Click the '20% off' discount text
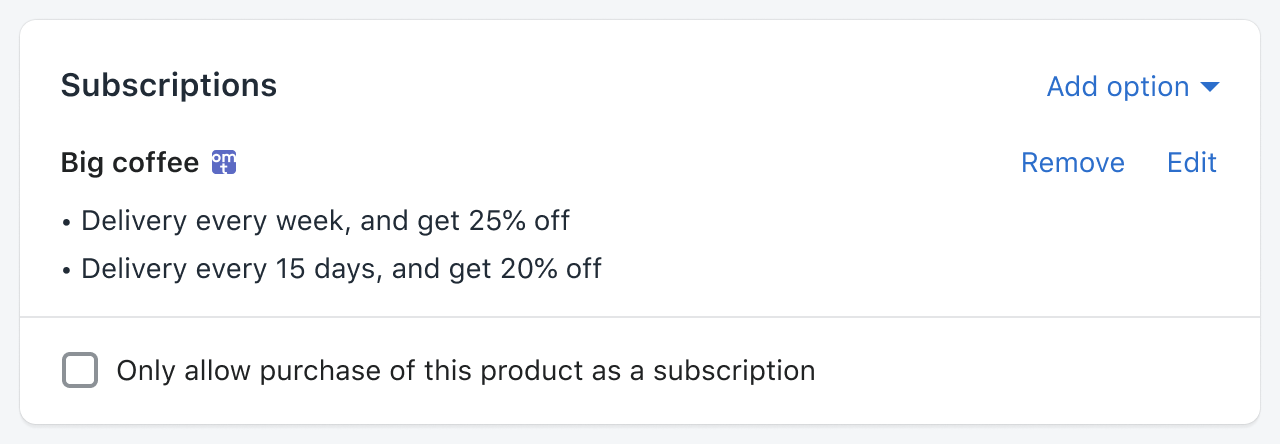Image resolution: width=1280 pixels, height=444 pixels. (x=549, y=268)
